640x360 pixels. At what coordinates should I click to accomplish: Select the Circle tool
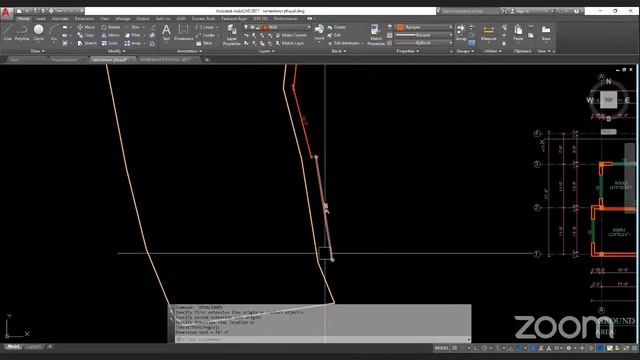(x=38, y=32)
